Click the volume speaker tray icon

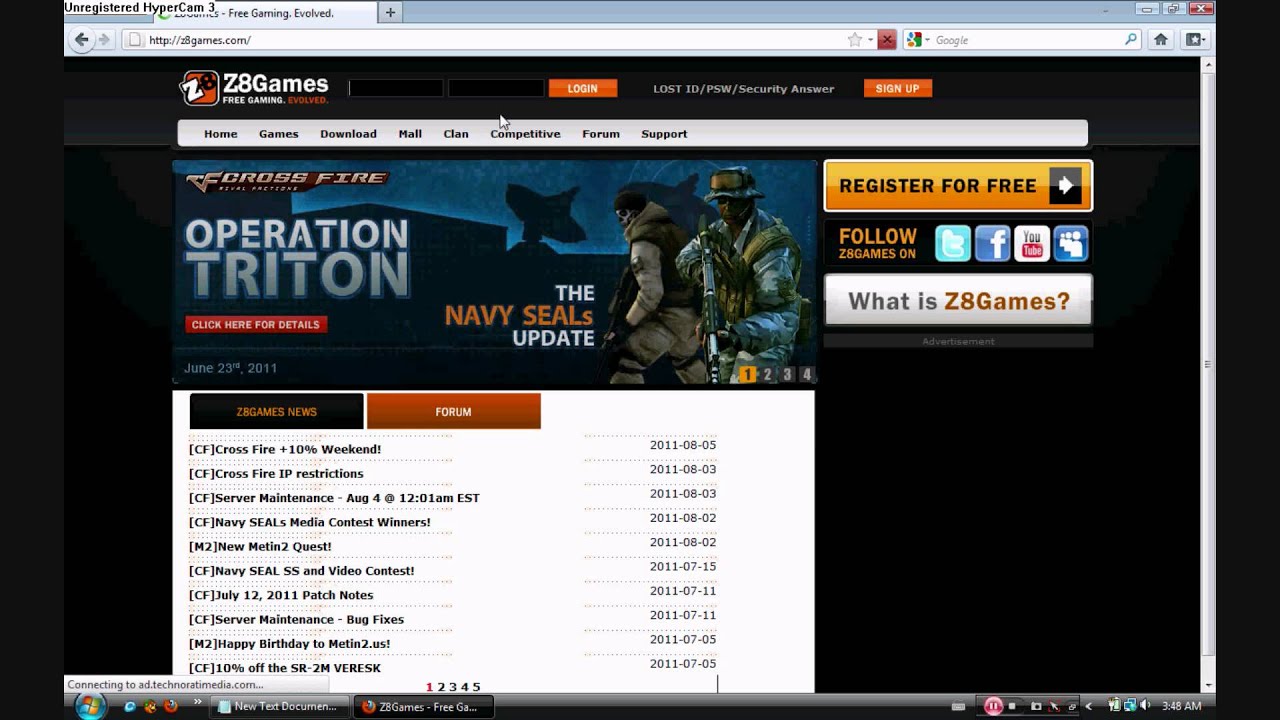(x=1144, y=706)
